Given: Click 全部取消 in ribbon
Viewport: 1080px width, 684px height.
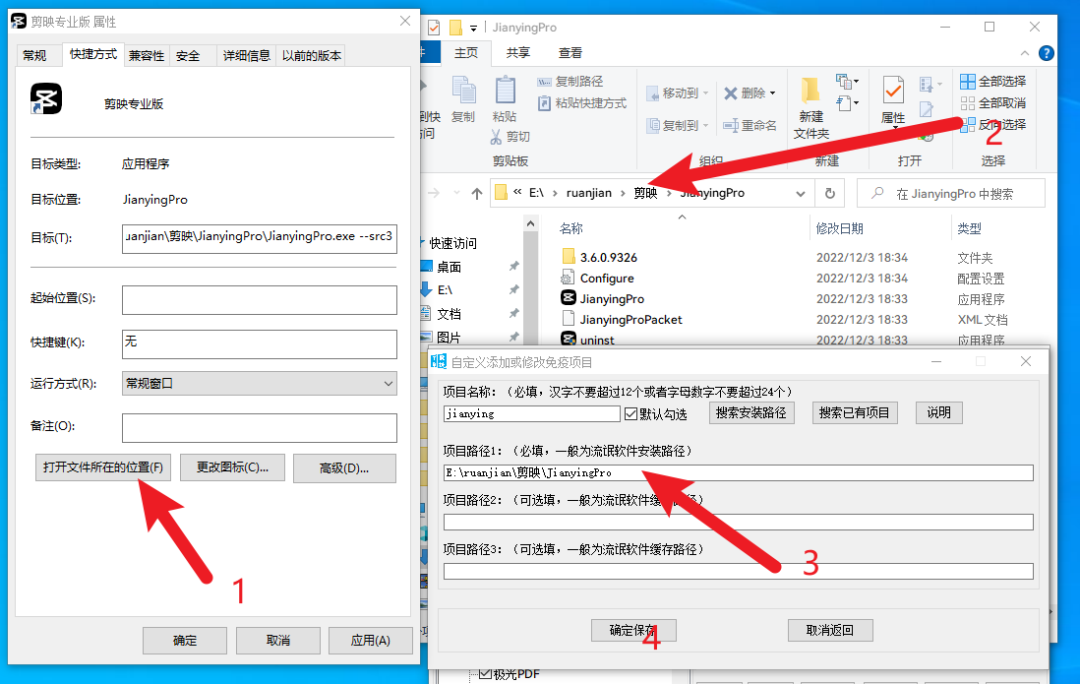Looking at the screenshot, I should [x=993, y=103].
